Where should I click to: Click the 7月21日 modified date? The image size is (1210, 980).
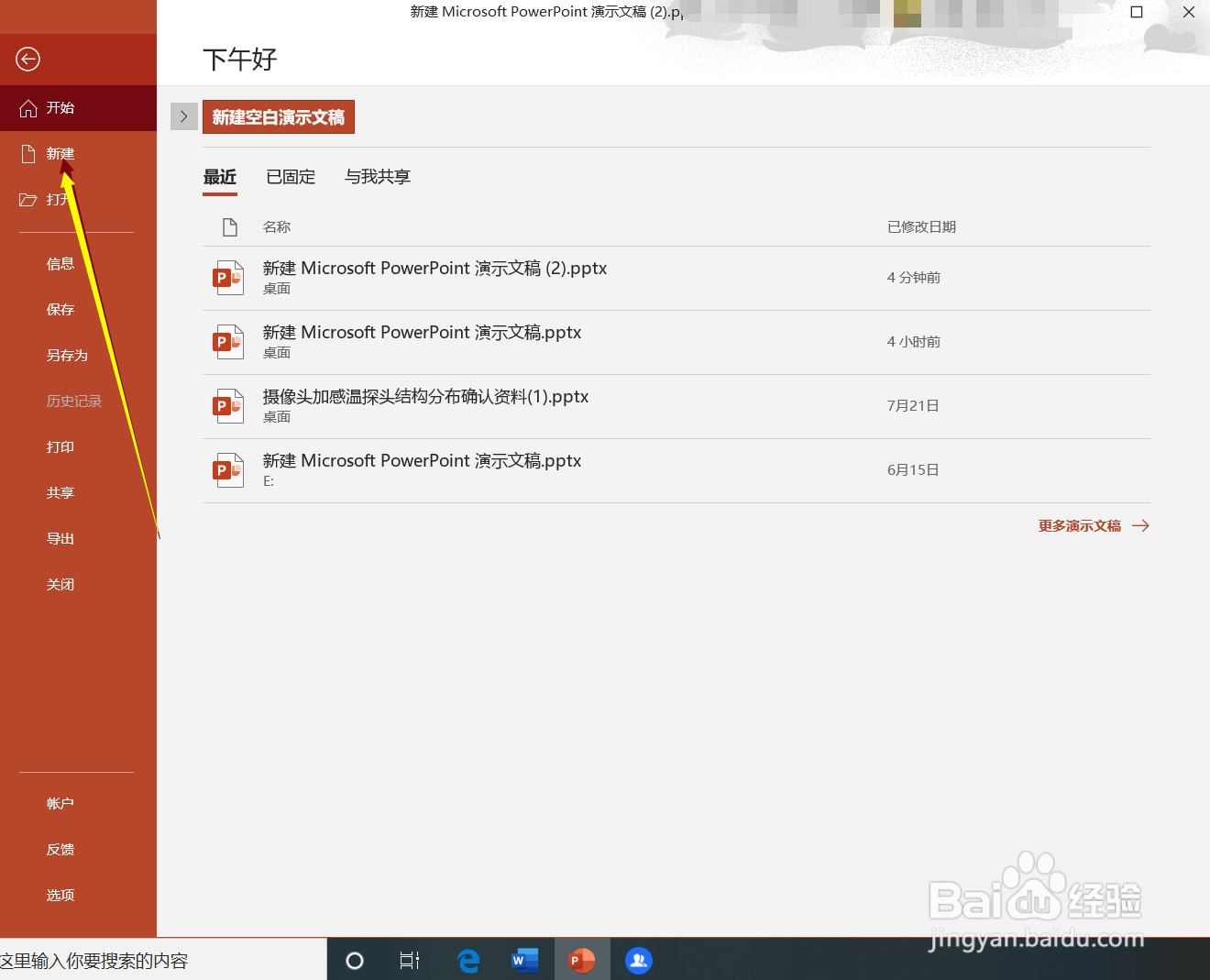point(913,406)
